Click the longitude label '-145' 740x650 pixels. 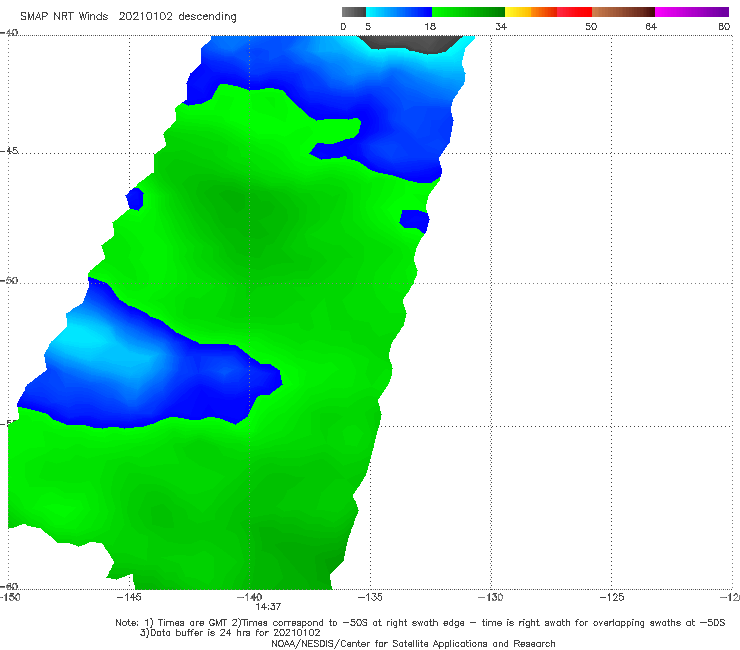(129, 597)
